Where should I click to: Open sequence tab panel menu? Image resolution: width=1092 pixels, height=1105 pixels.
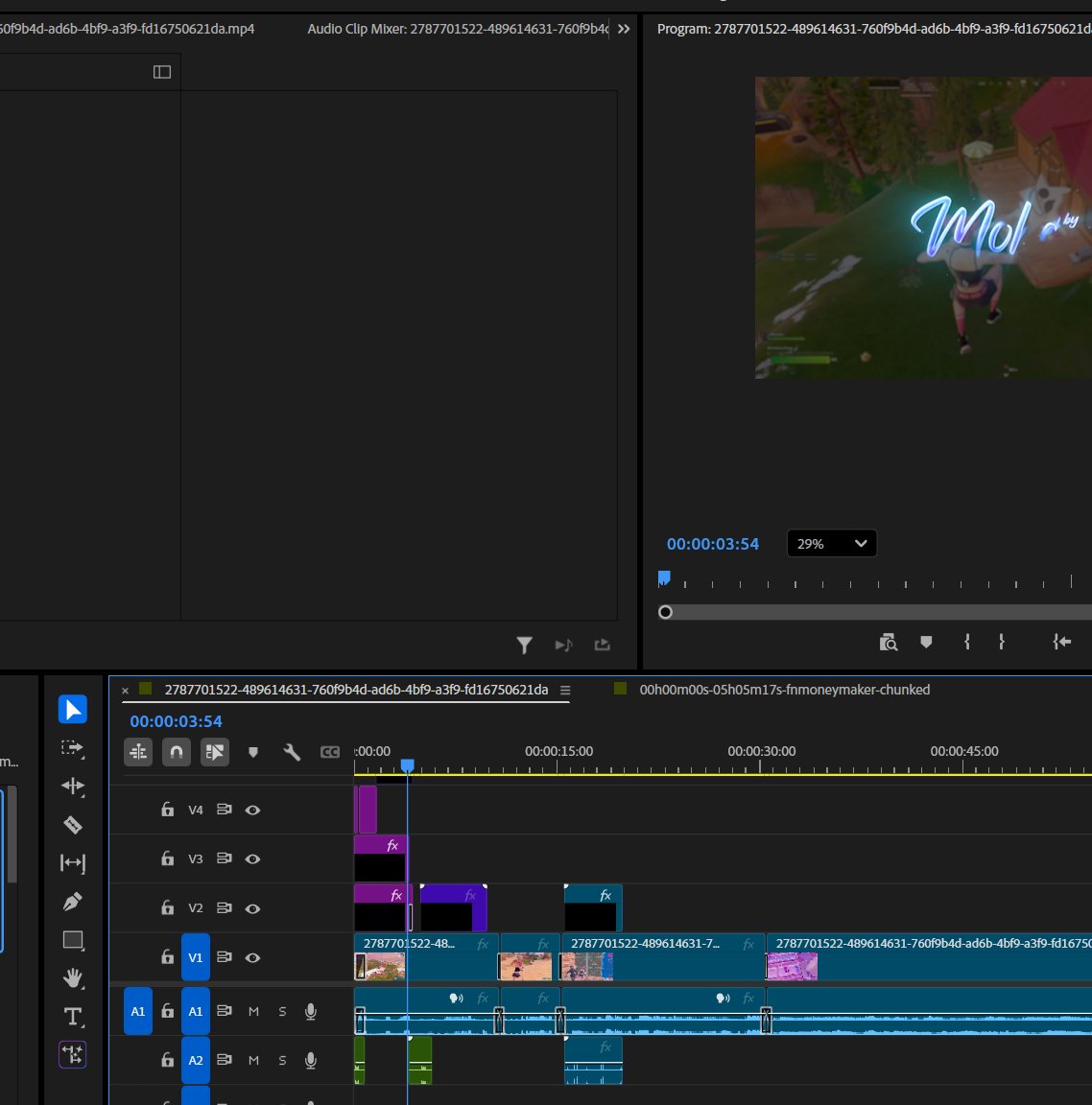[x=565, y=691]
